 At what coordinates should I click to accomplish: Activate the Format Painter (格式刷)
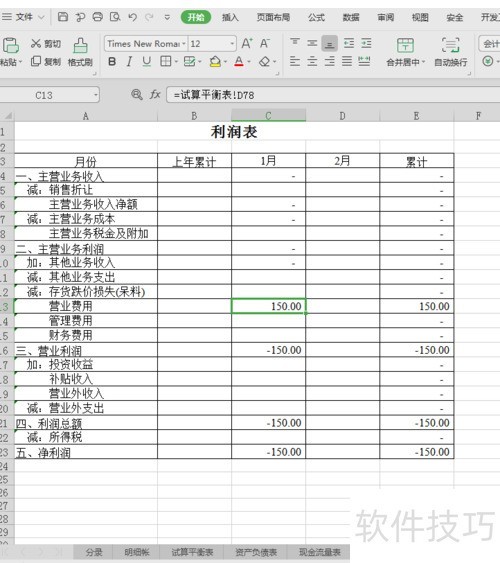(80, 52)
